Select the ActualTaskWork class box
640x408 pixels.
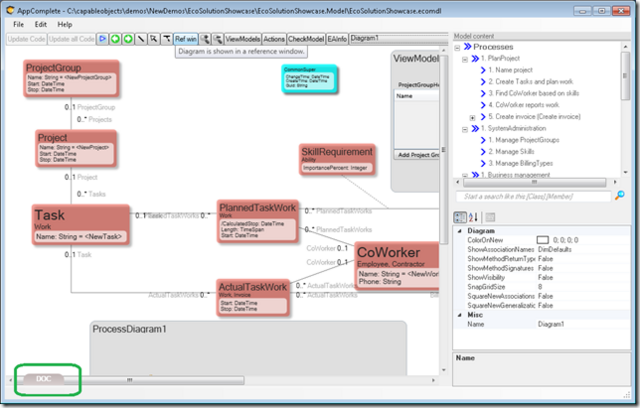[x=253, y=297]
